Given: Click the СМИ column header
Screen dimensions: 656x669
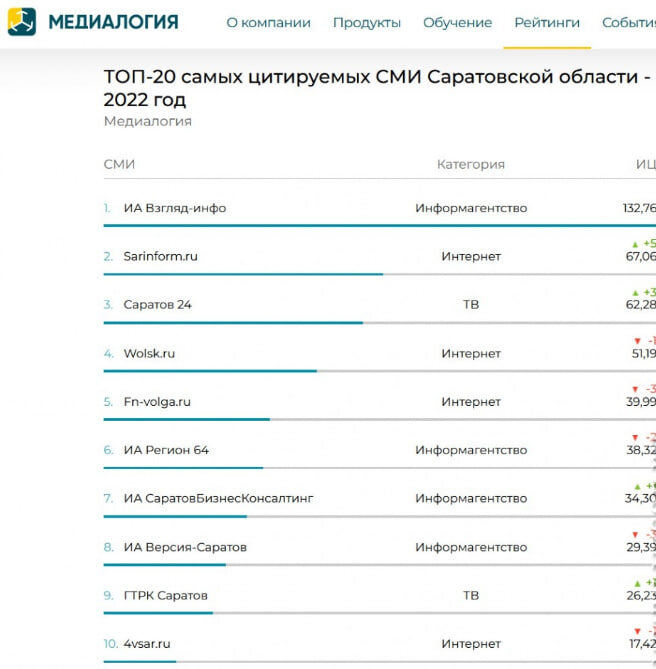Looking at the screenshot, I should click(119, 164).
